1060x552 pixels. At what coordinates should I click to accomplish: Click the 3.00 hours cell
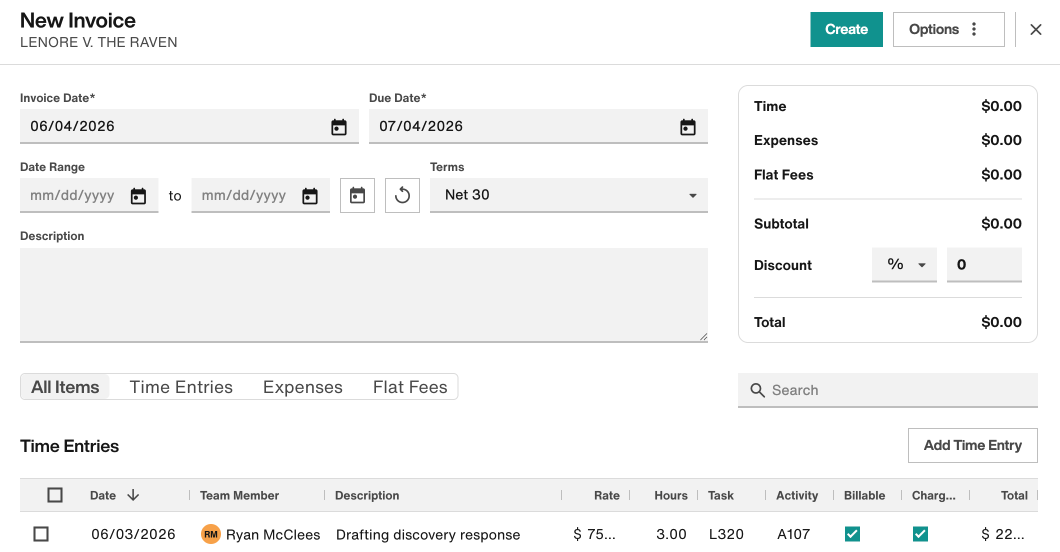[671, 534]
